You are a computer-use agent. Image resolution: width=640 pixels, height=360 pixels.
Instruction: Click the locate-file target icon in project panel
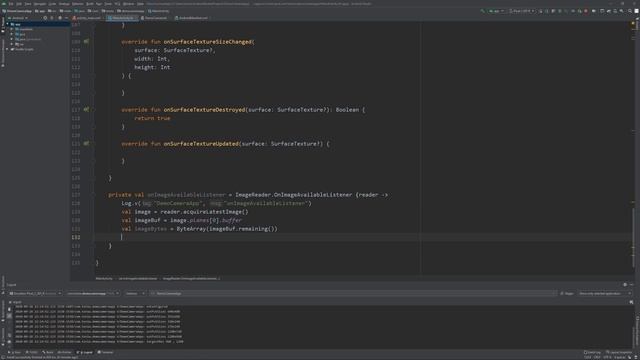click(45, 18)
